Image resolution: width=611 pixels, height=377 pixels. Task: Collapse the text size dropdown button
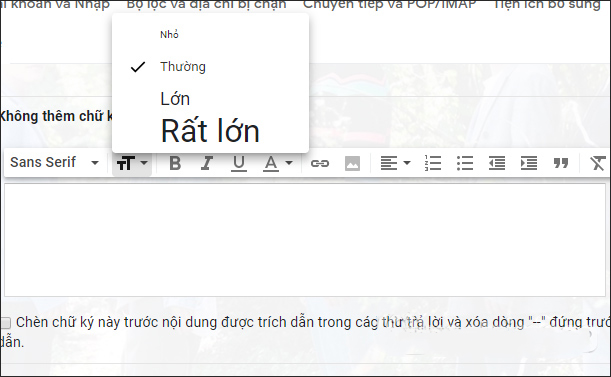(132, 163)
